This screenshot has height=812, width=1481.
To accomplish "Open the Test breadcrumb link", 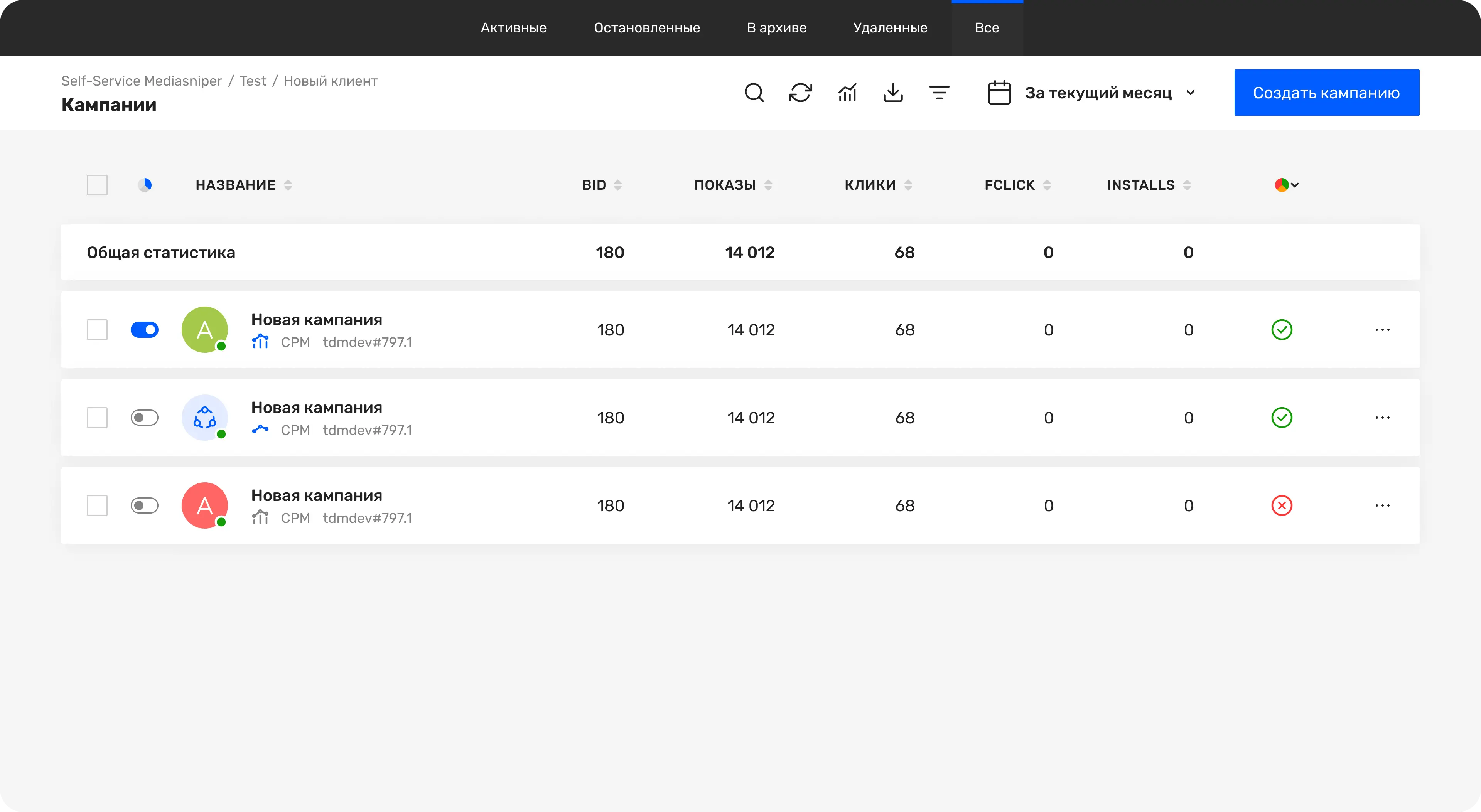I will [x=252, y=81].
